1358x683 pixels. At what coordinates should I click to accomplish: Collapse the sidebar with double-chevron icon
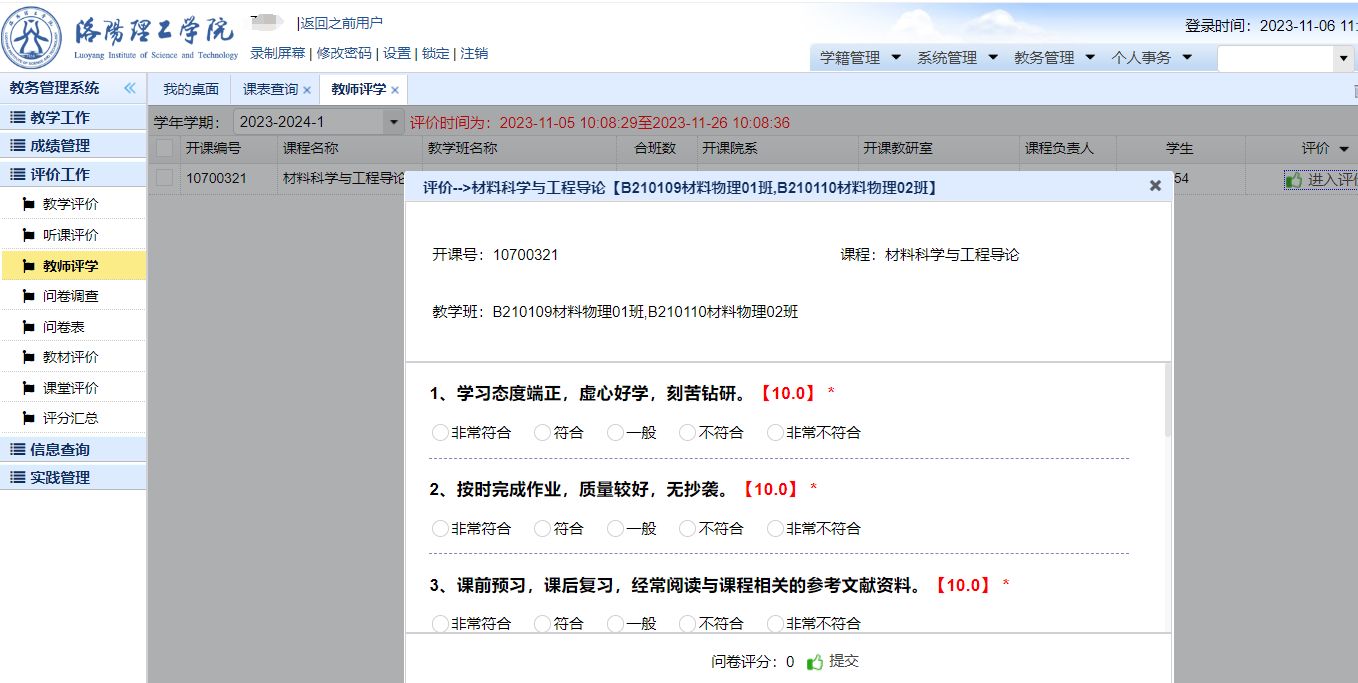point(129,88)
